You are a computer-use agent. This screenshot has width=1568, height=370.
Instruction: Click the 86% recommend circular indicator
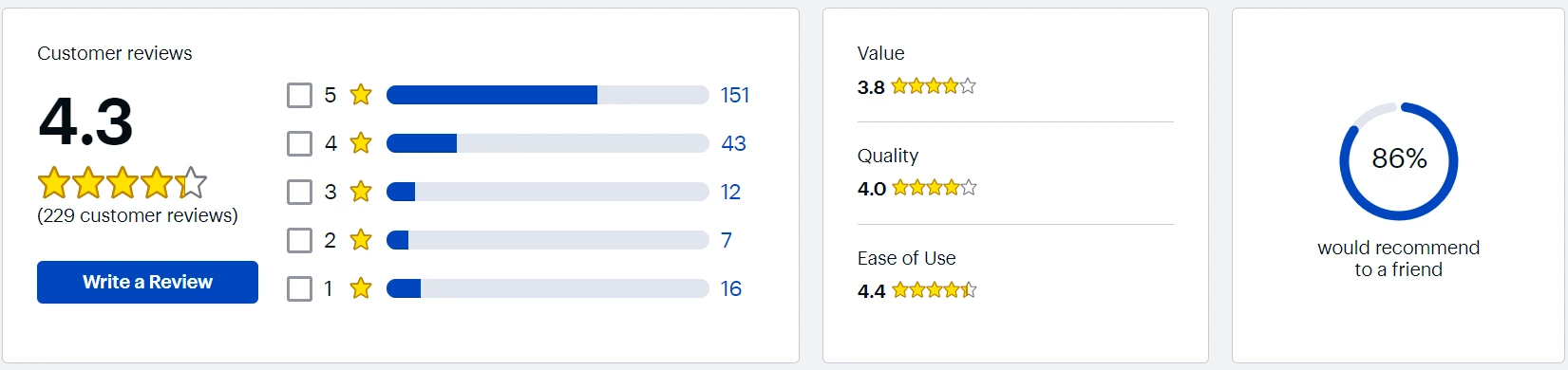click(x=1399, y=161)
